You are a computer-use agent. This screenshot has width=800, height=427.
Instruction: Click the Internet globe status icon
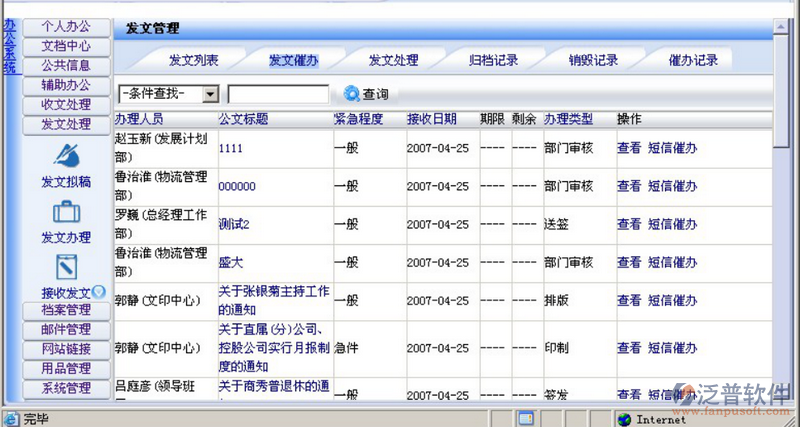coord(624,418)
